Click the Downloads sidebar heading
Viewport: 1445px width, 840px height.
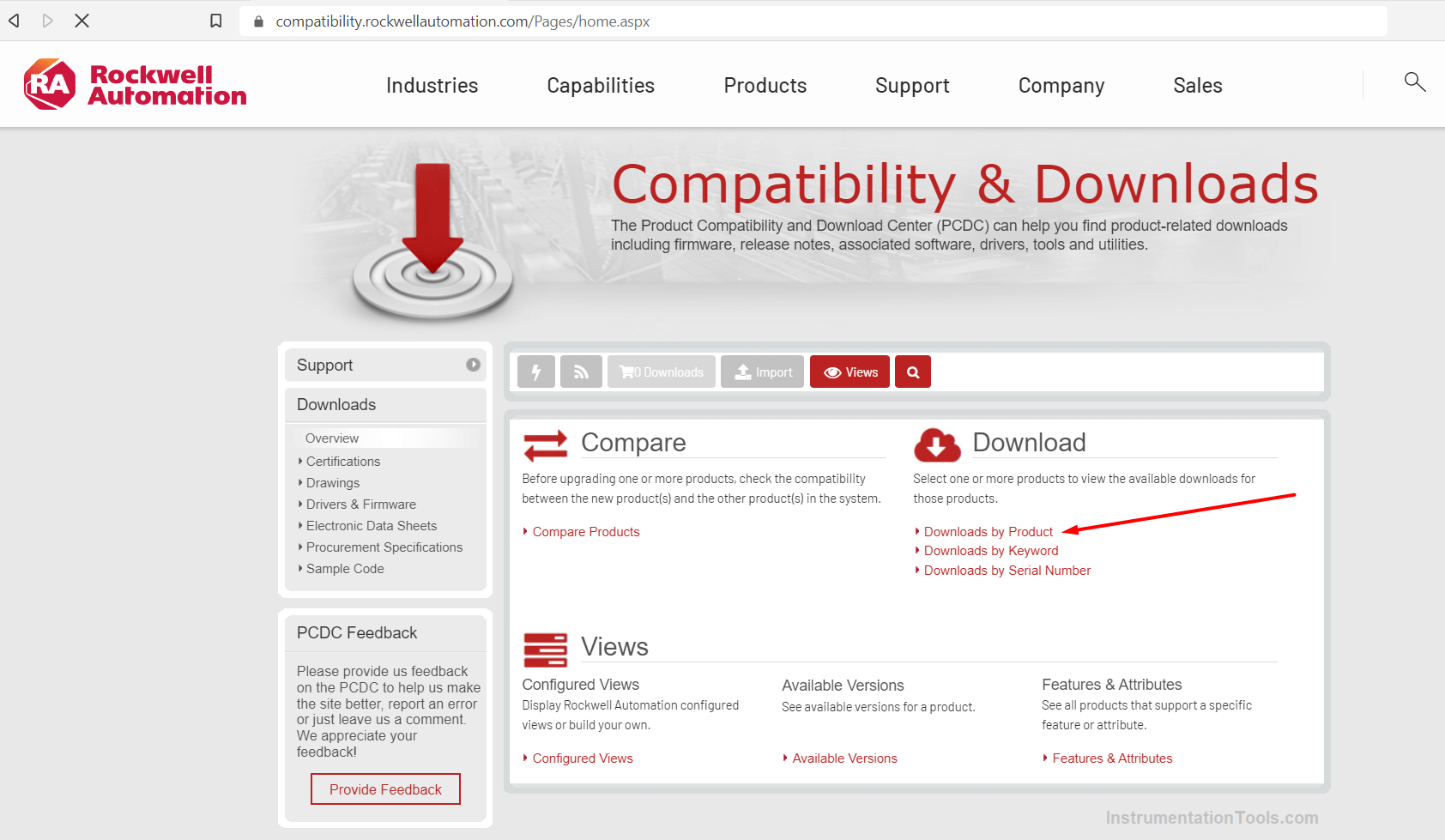[x=336, y=404]
